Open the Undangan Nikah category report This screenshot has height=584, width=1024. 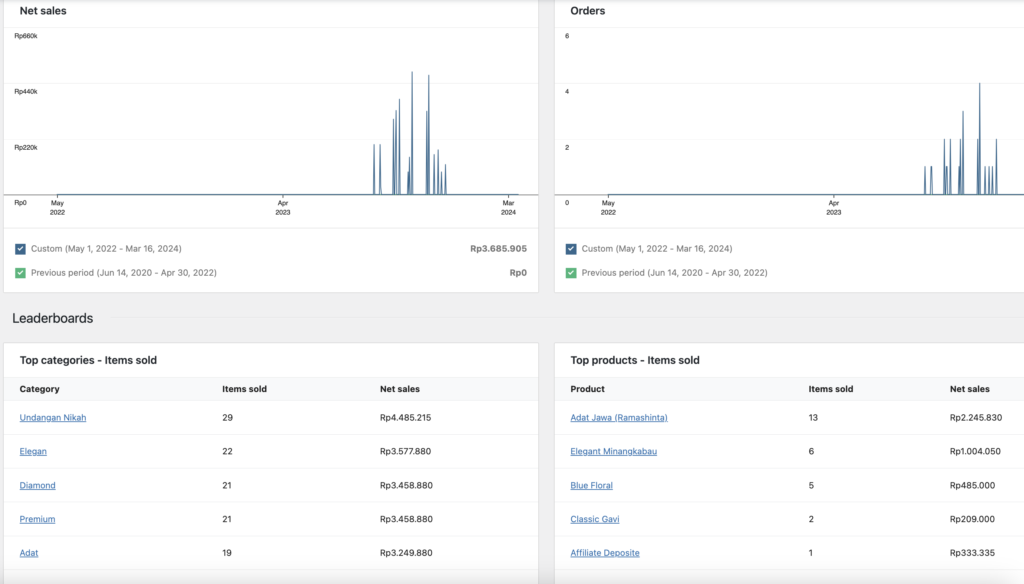tap(51, 418)
